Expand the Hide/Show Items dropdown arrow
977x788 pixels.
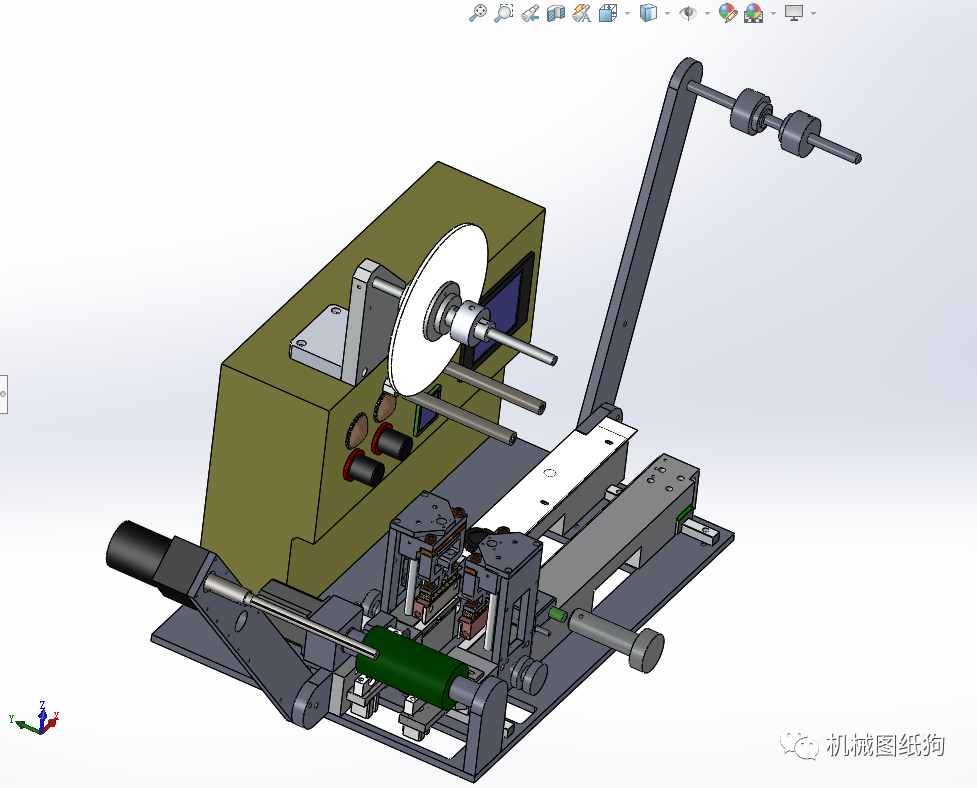coord(707,13)
